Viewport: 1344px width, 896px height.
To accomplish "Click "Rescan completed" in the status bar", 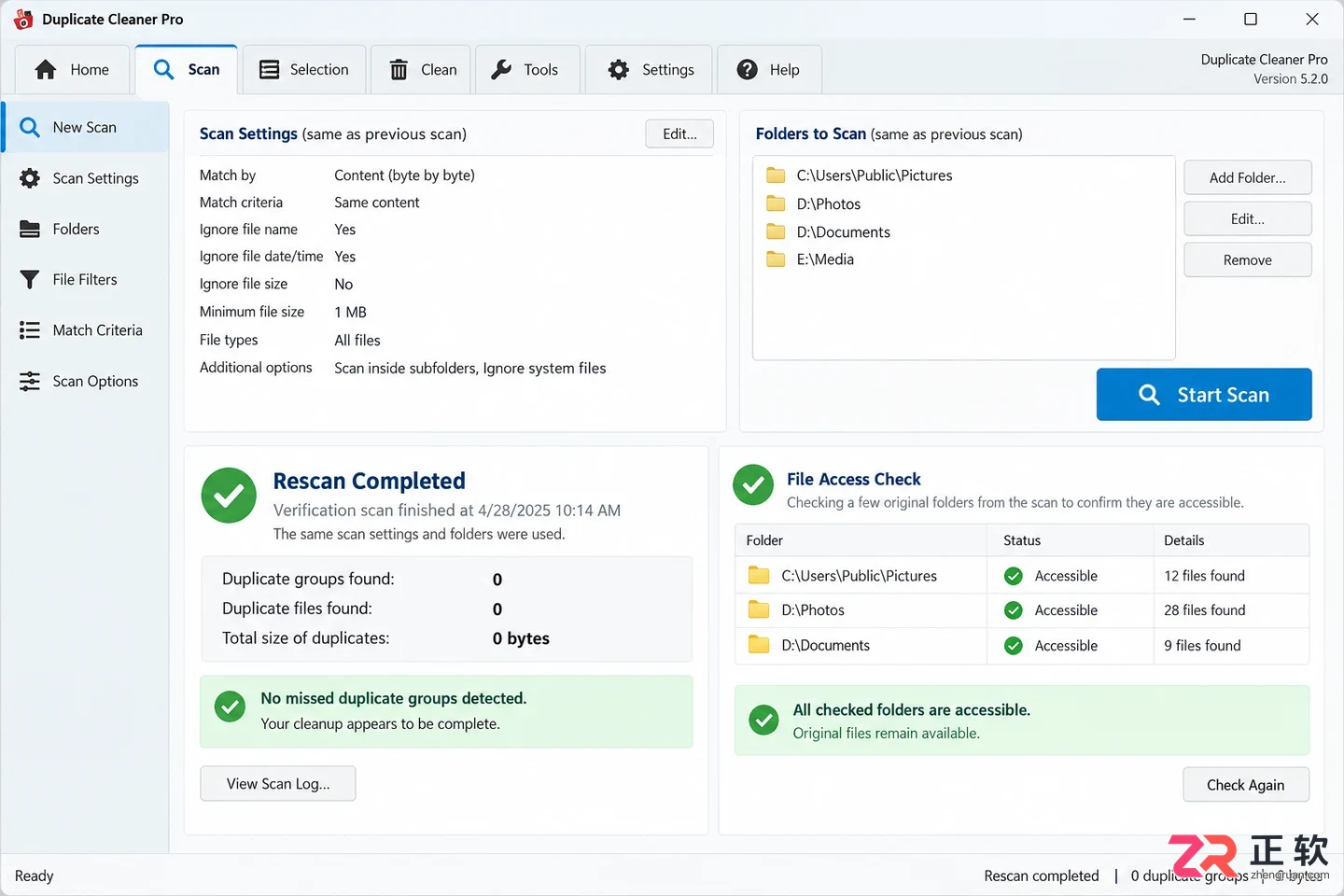I will pyautogui.click(x=1042, y=875).
